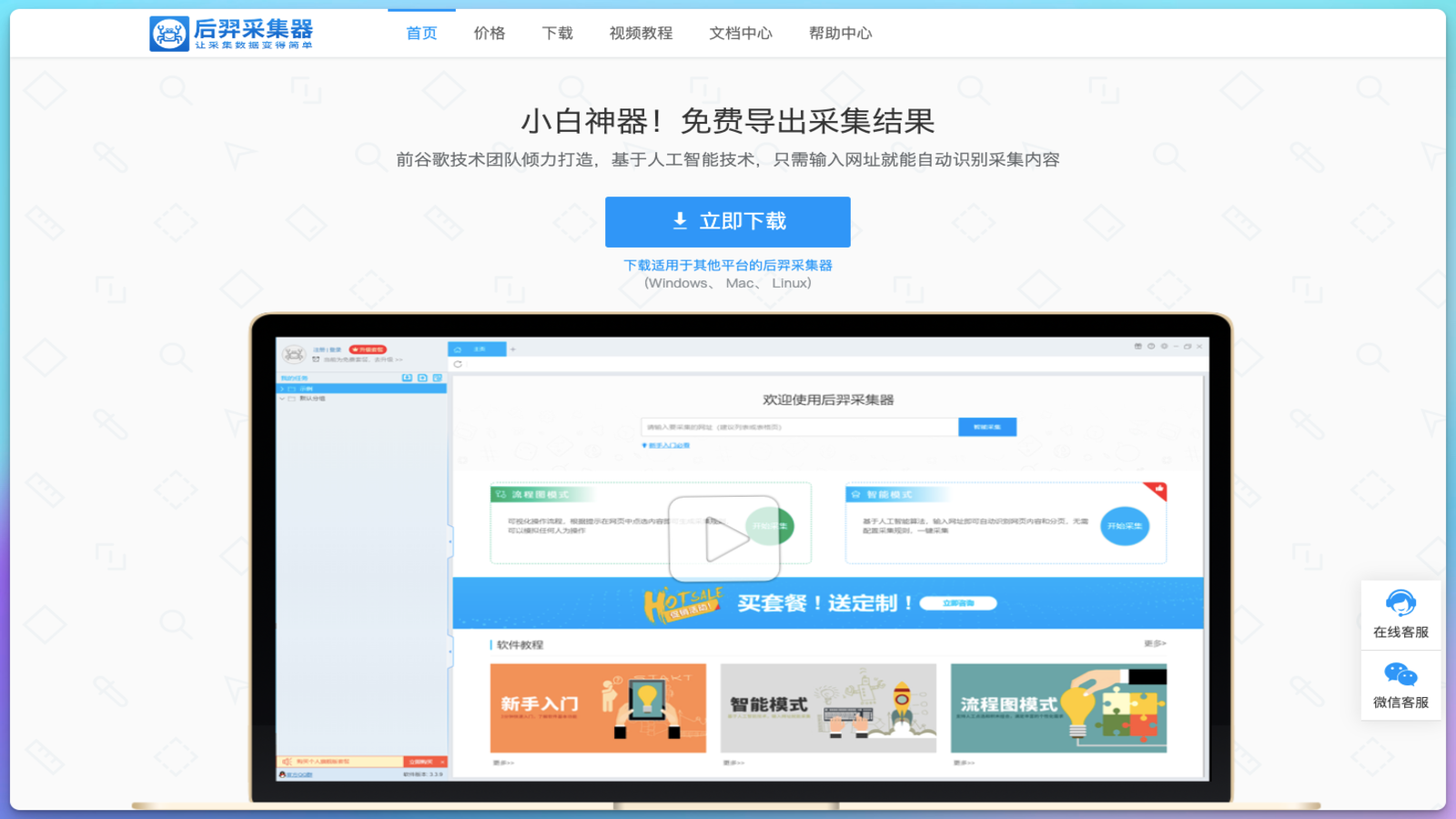Click the loudspeaker icon on the purchase banner
Screen dimensions: 1456x819
(x=288, y=762)
